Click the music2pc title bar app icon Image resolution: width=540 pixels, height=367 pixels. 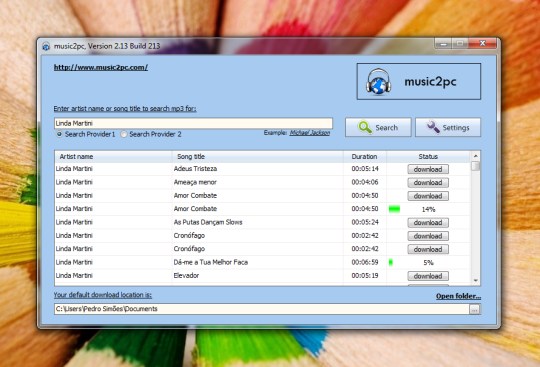tap(46, 46)
